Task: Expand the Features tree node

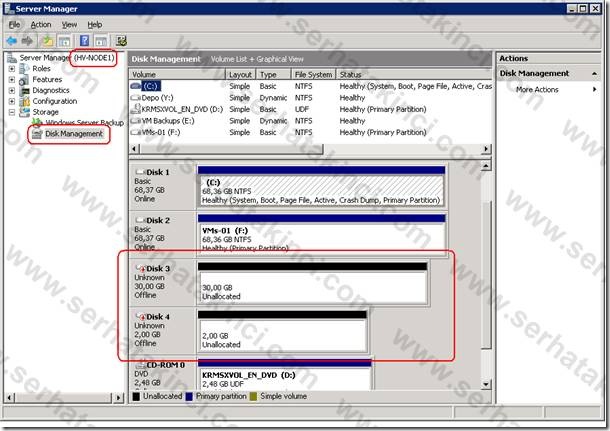Action: click(12, 79)
